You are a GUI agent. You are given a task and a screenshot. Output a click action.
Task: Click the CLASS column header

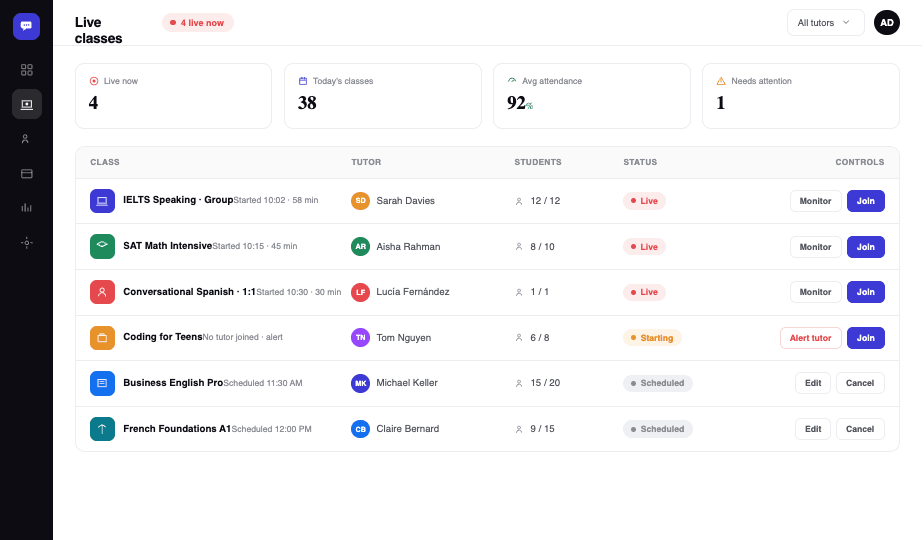click(x=105, y=162)
